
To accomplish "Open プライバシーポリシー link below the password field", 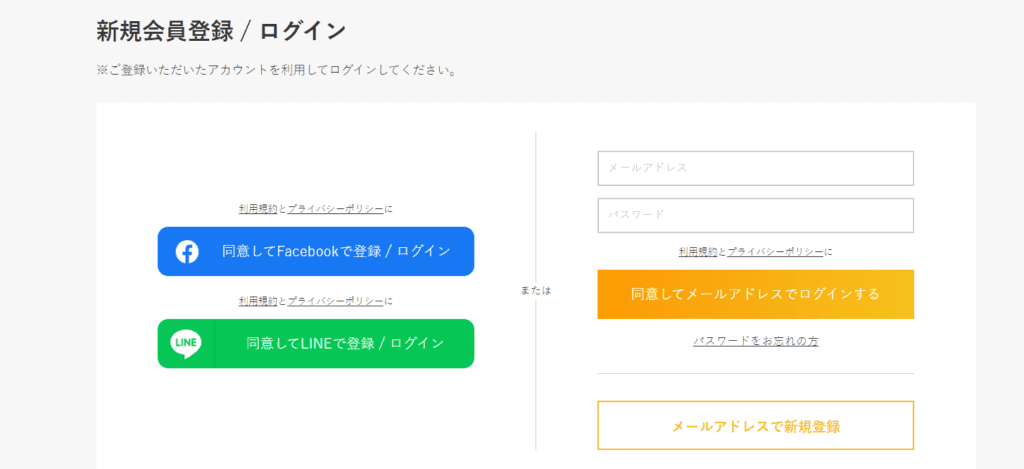I will click(775, 252).
